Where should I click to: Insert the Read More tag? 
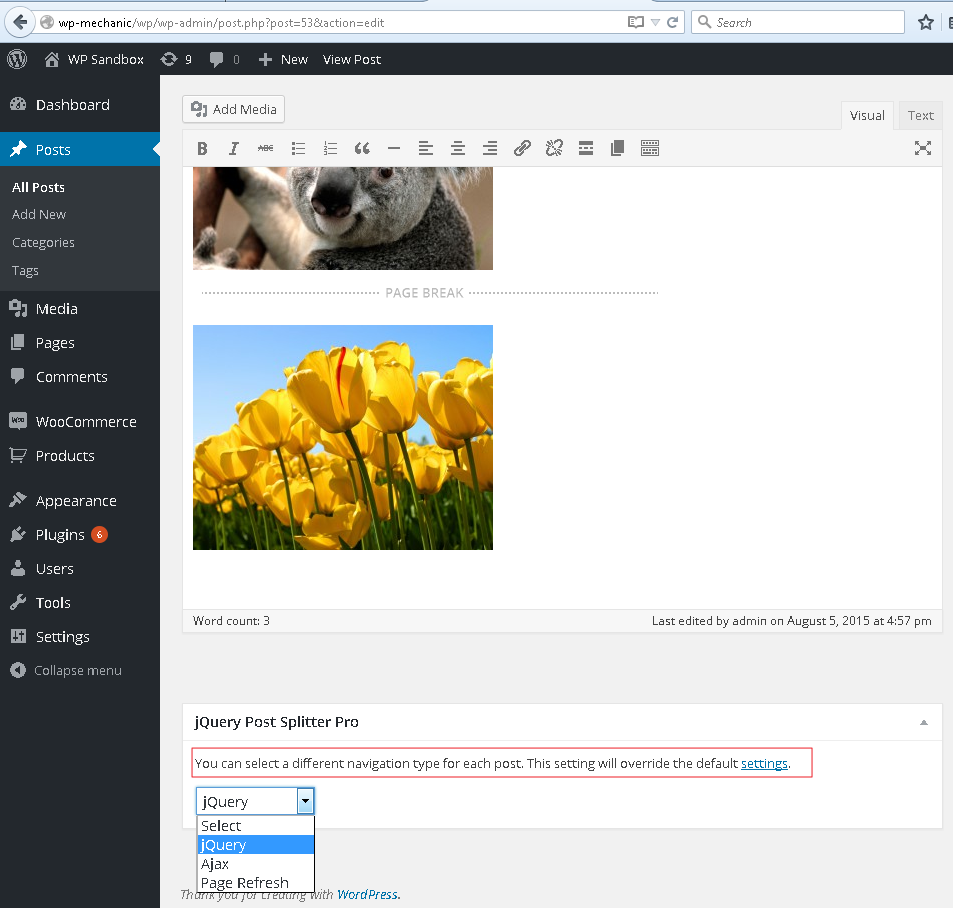586,149
